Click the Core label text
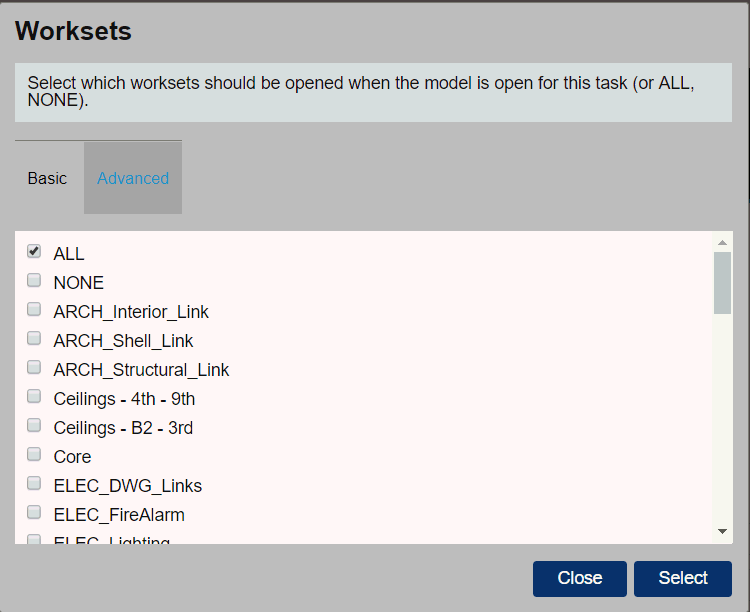 (72, 457)
